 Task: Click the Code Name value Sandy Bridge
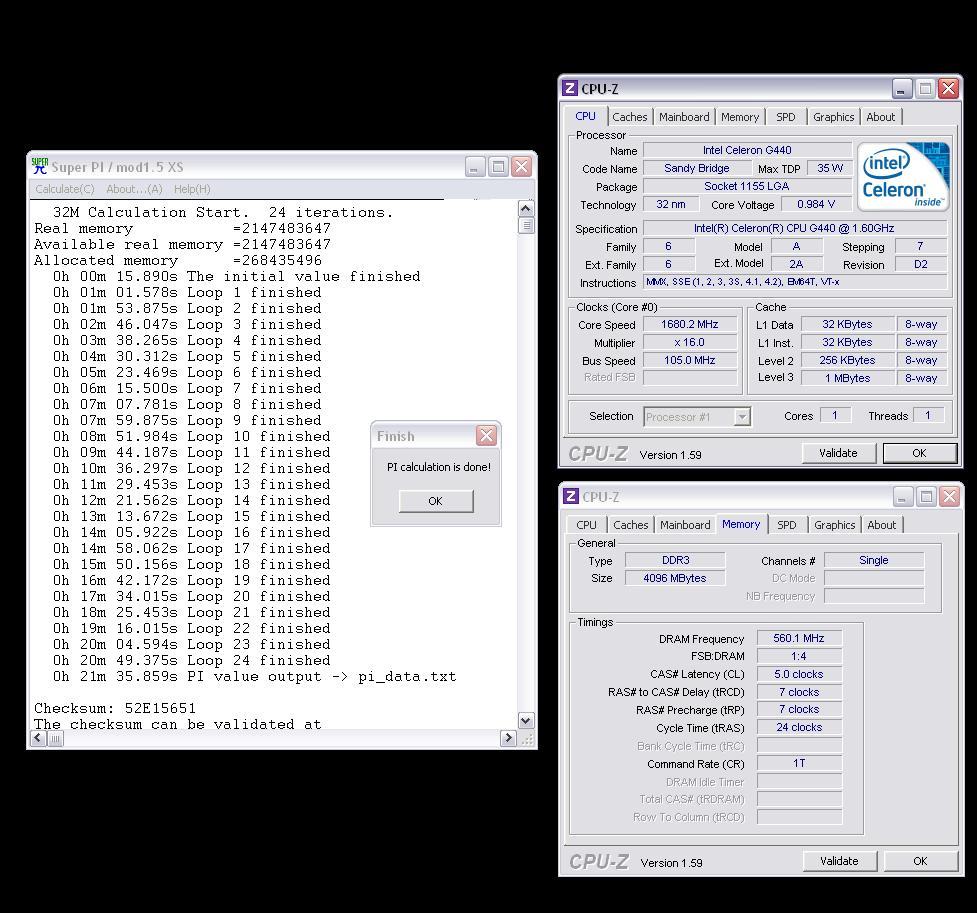click(697, 168)
